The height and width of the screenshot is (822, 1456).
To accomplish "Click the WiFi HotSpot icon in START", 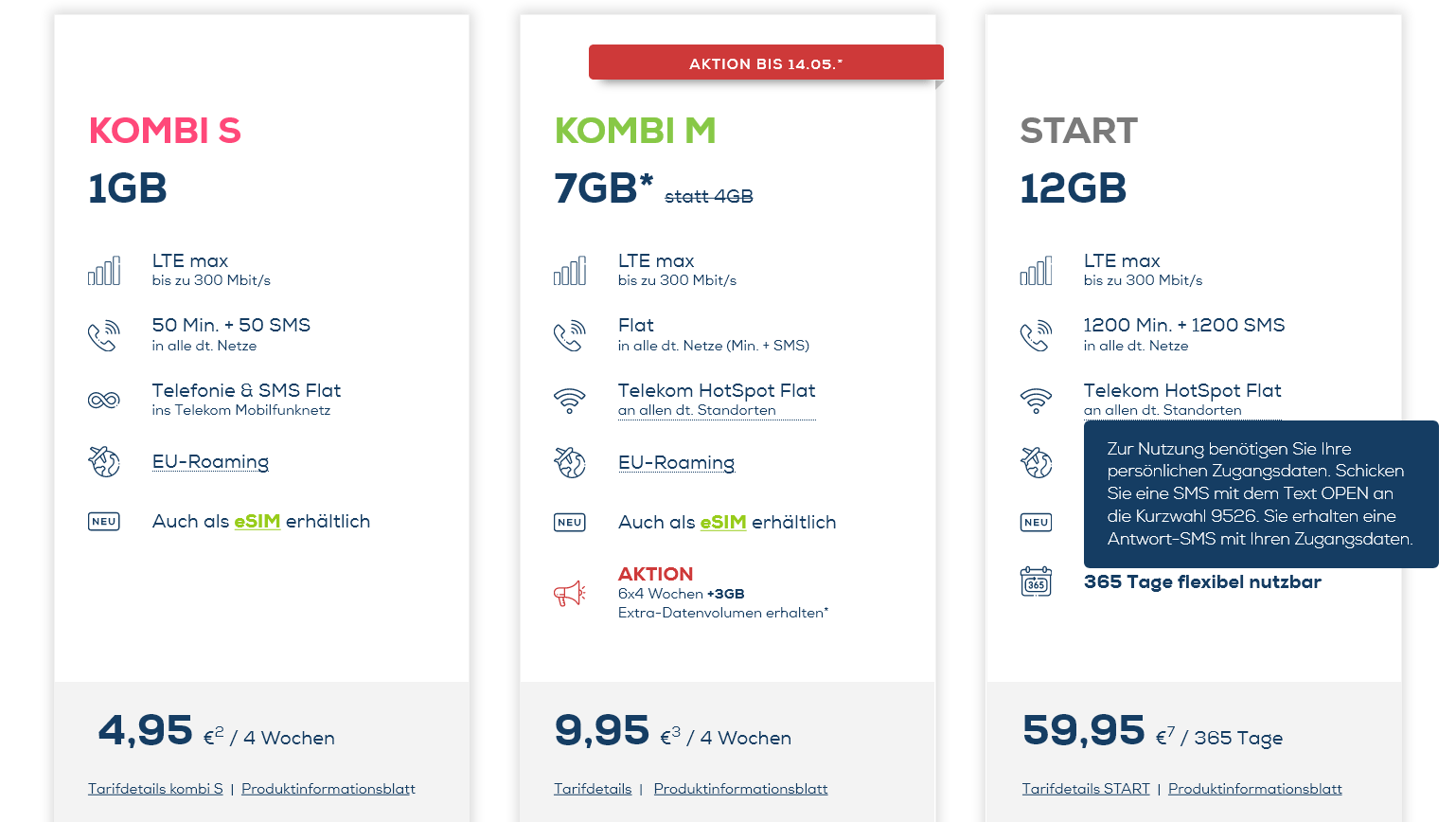I will pos(1037,400).
